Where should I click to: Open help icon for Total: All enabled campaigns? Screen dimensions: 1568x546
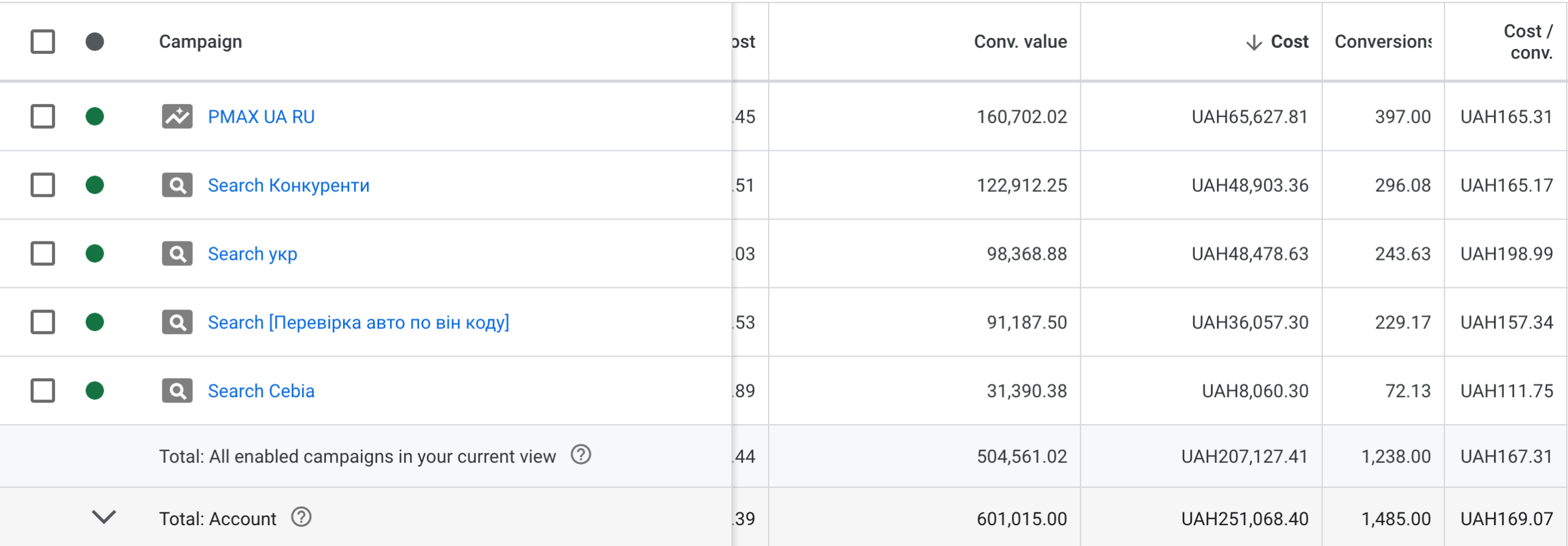coord(581,455)
